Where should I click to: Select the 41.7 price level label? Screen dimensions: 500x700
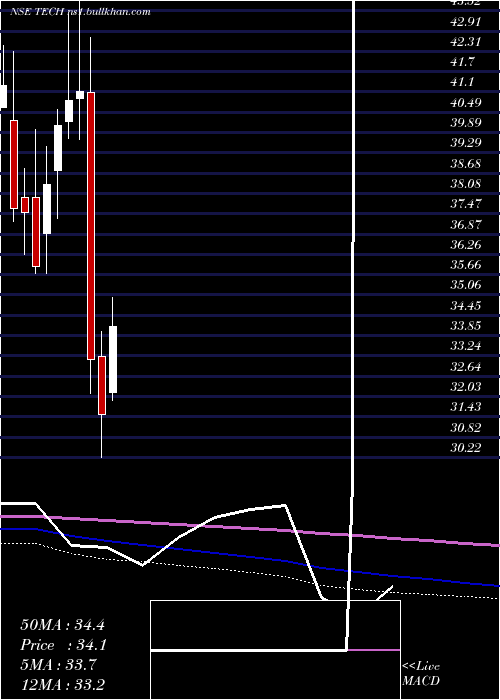click(462, 62)
